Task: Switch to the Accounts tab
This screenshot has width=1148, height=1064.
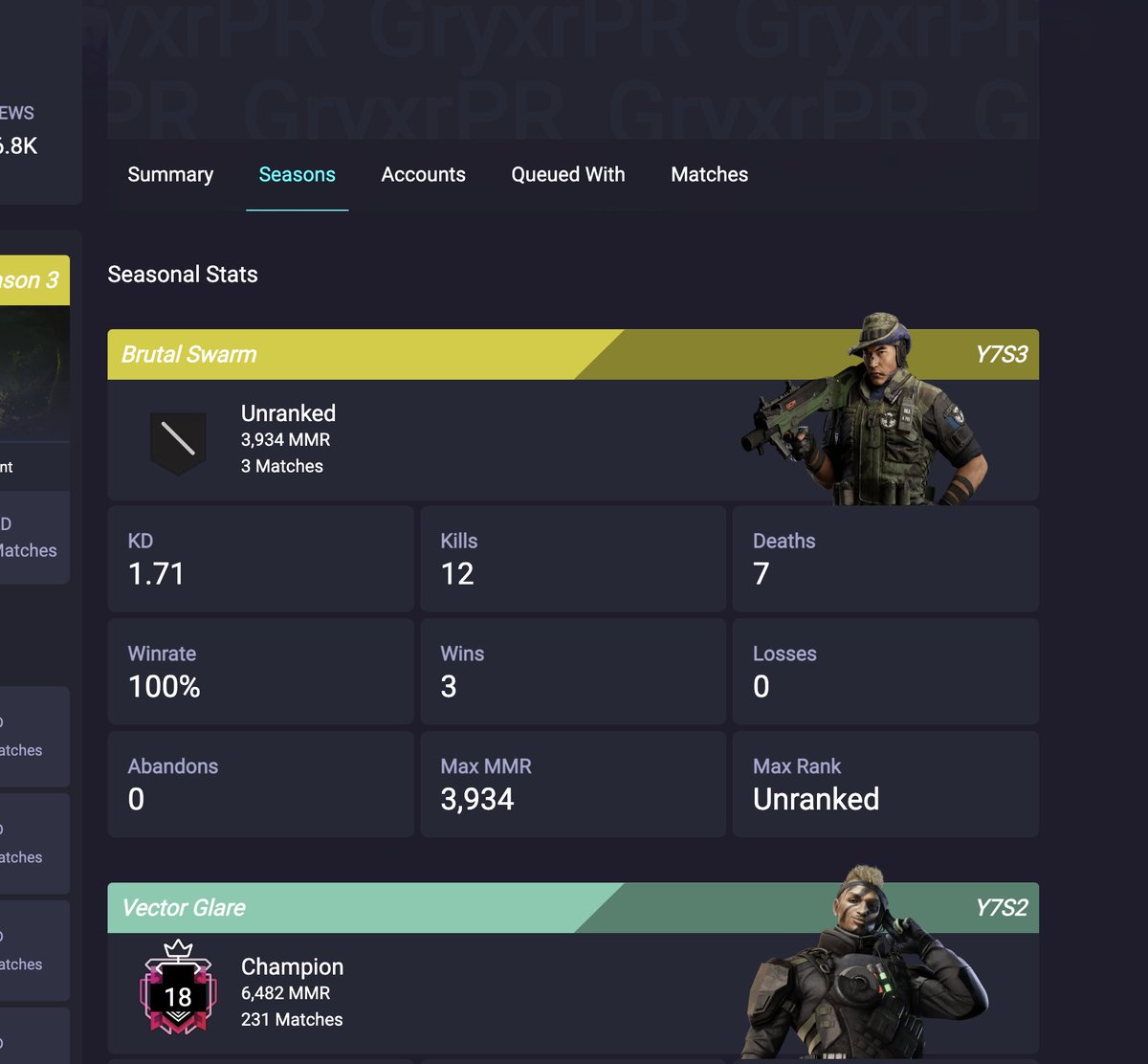Action: pos(423,174)
